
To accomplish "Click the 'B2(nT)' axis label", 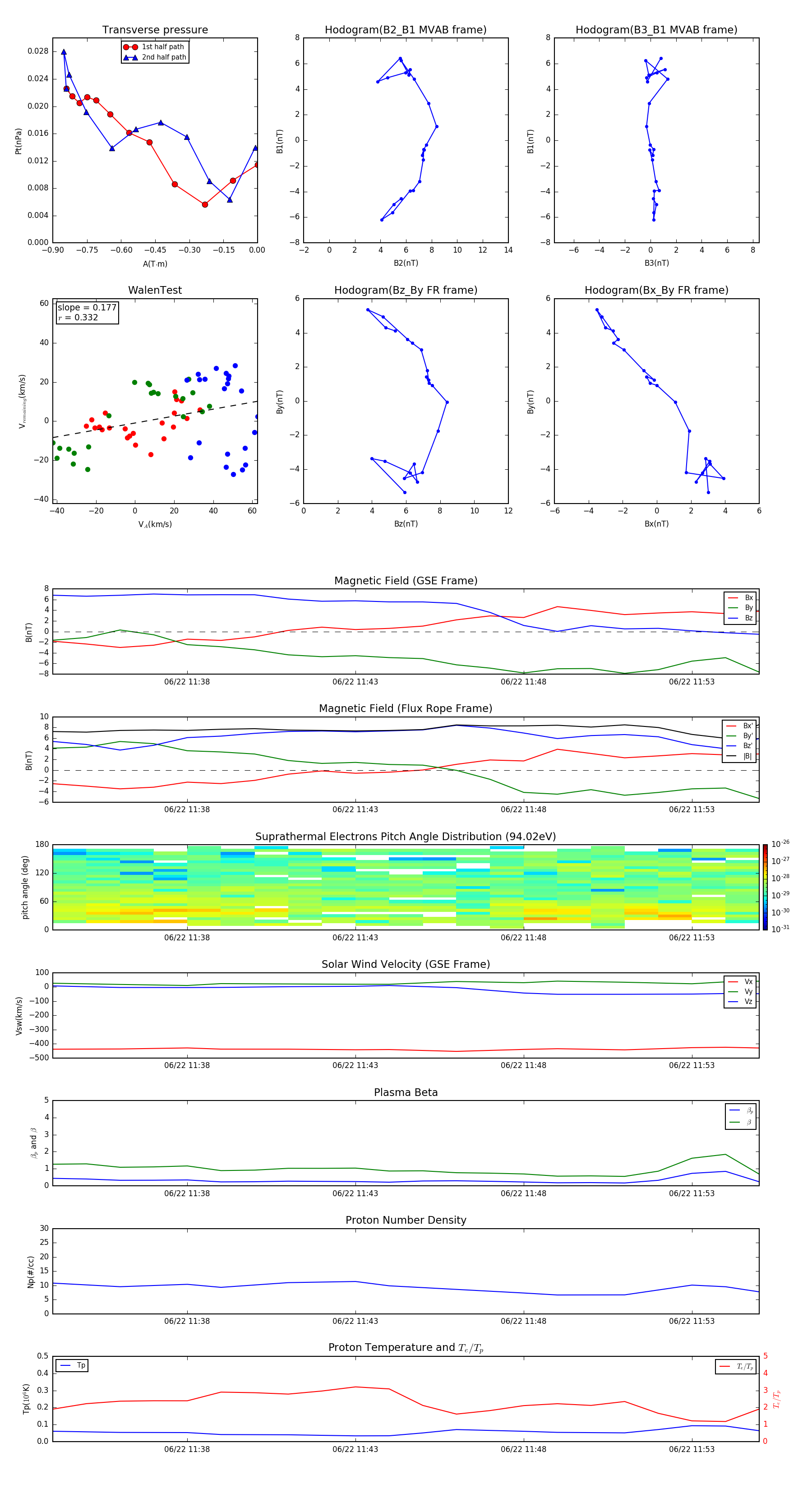I will pyautogui.click(x=406, y=263).
